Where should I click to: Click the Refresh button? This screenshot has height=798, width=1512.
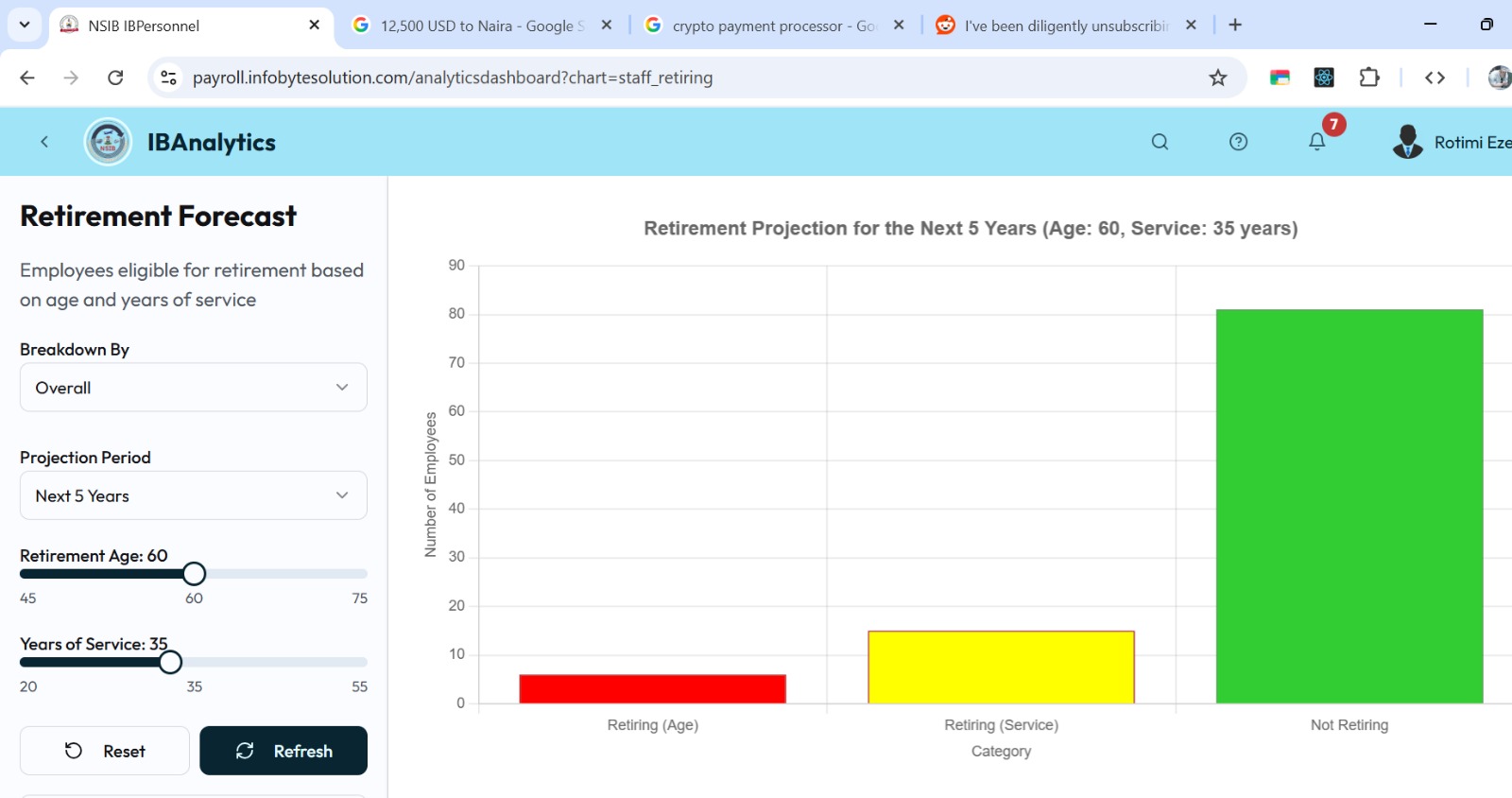point(283,751)
